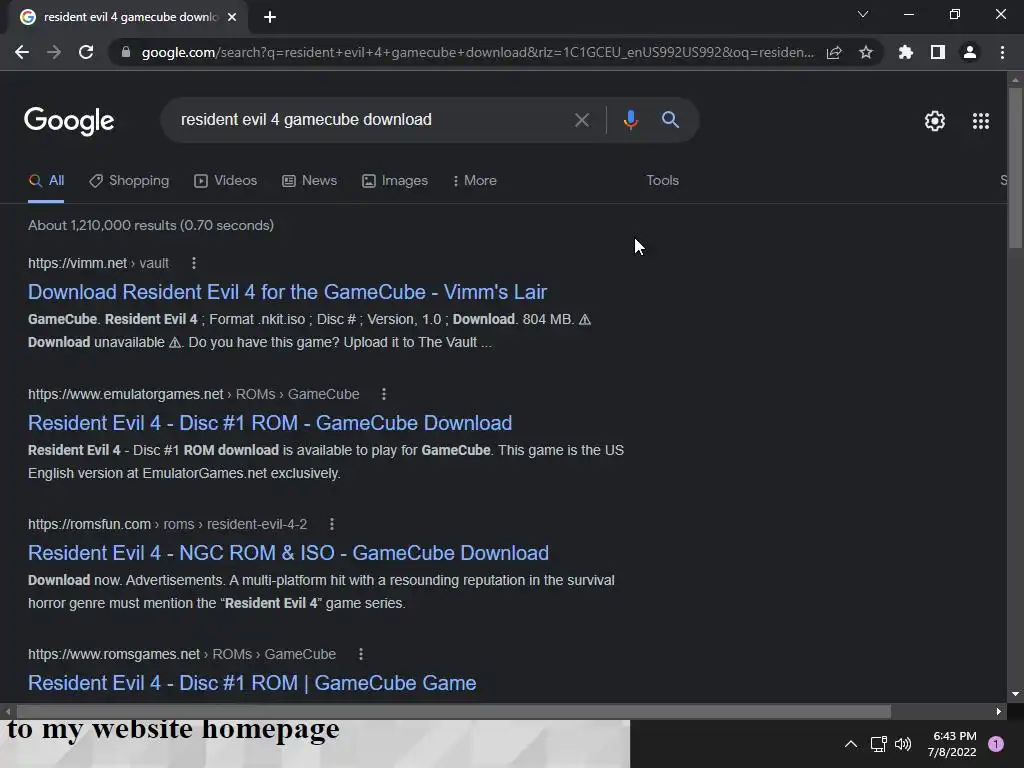Start voice search with microphone icon
The height and width of the screenshot is (768, 1024).
630,120
